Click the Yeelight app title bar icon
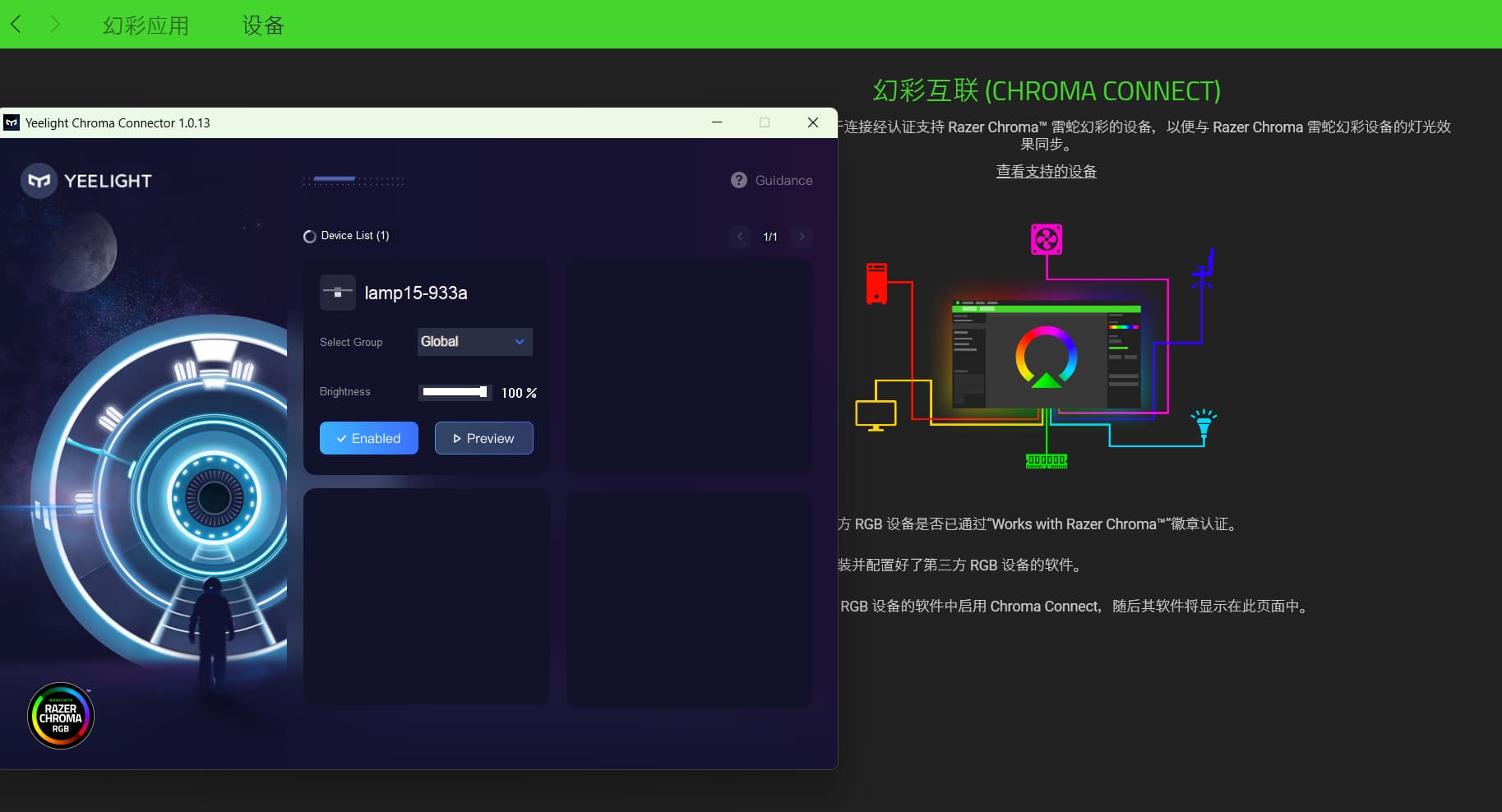This screenshot has width=1502, height=812. point(12,123)
